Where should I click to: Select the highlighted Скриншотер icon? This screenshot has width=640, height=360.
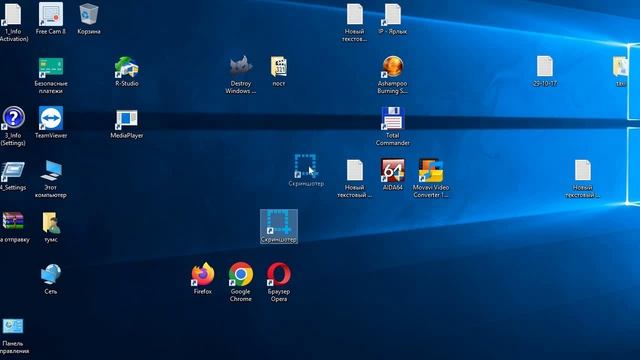point(279,227)
